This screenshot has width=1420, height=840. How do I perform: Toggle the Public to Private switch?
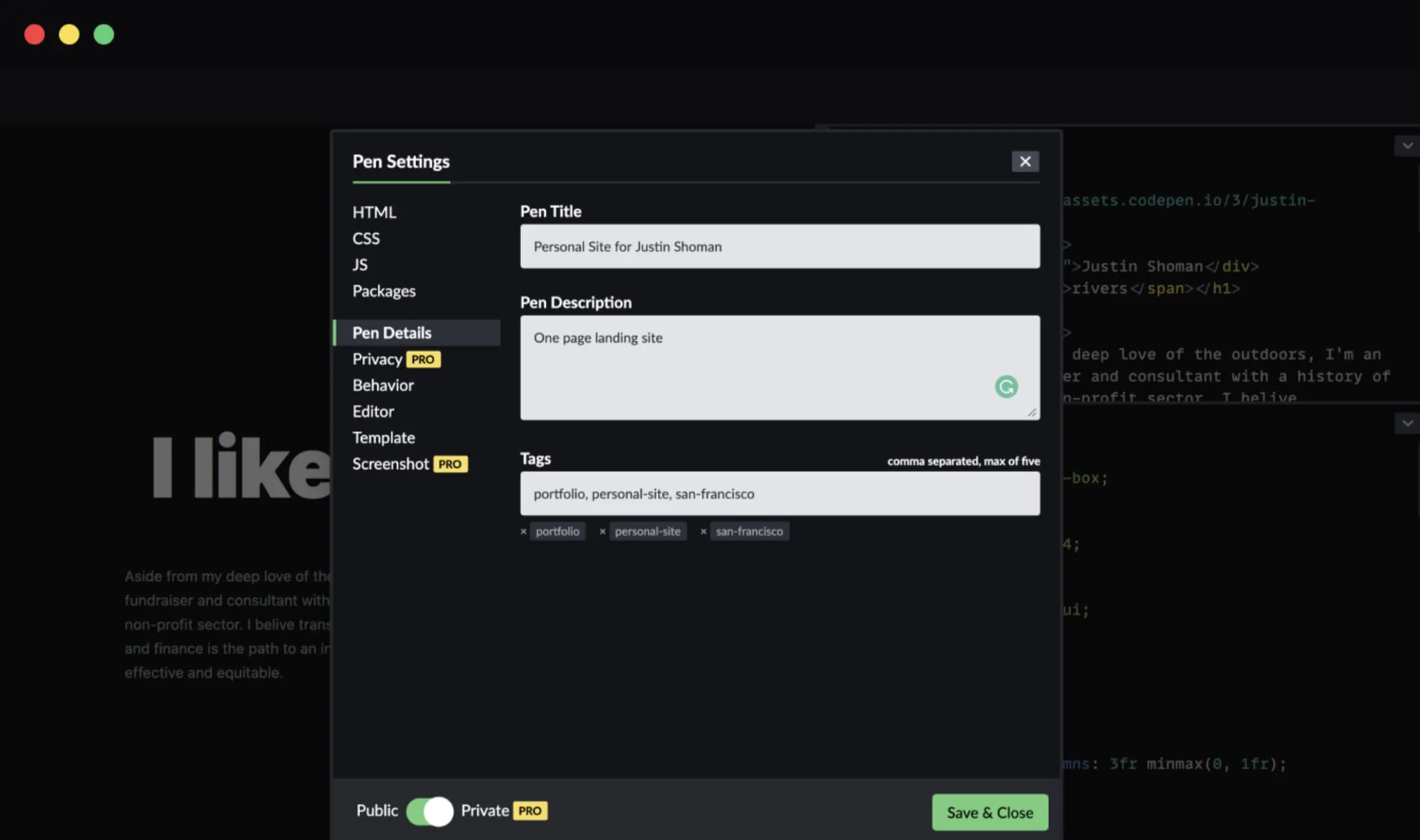[430, 810]
